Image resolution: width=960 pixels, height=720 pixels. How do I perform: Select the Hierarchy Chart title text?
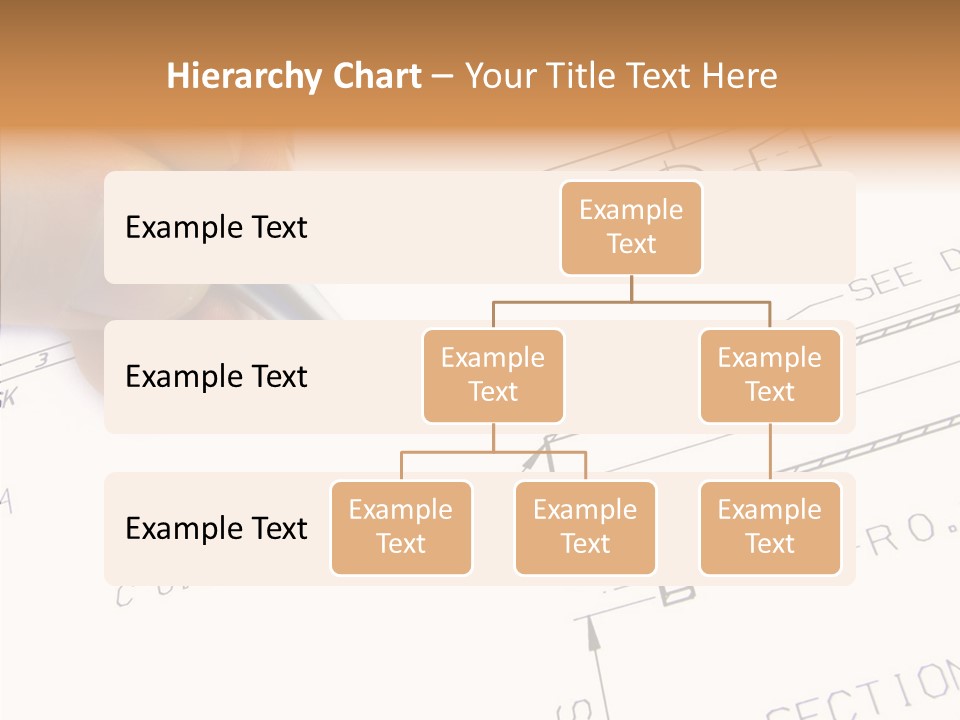point(294,75)
